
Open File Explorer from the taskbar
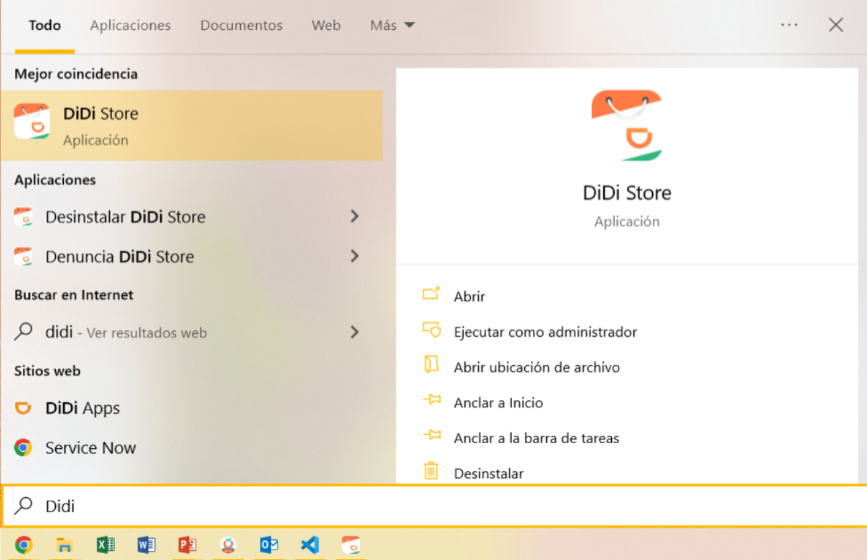point(64,545)
